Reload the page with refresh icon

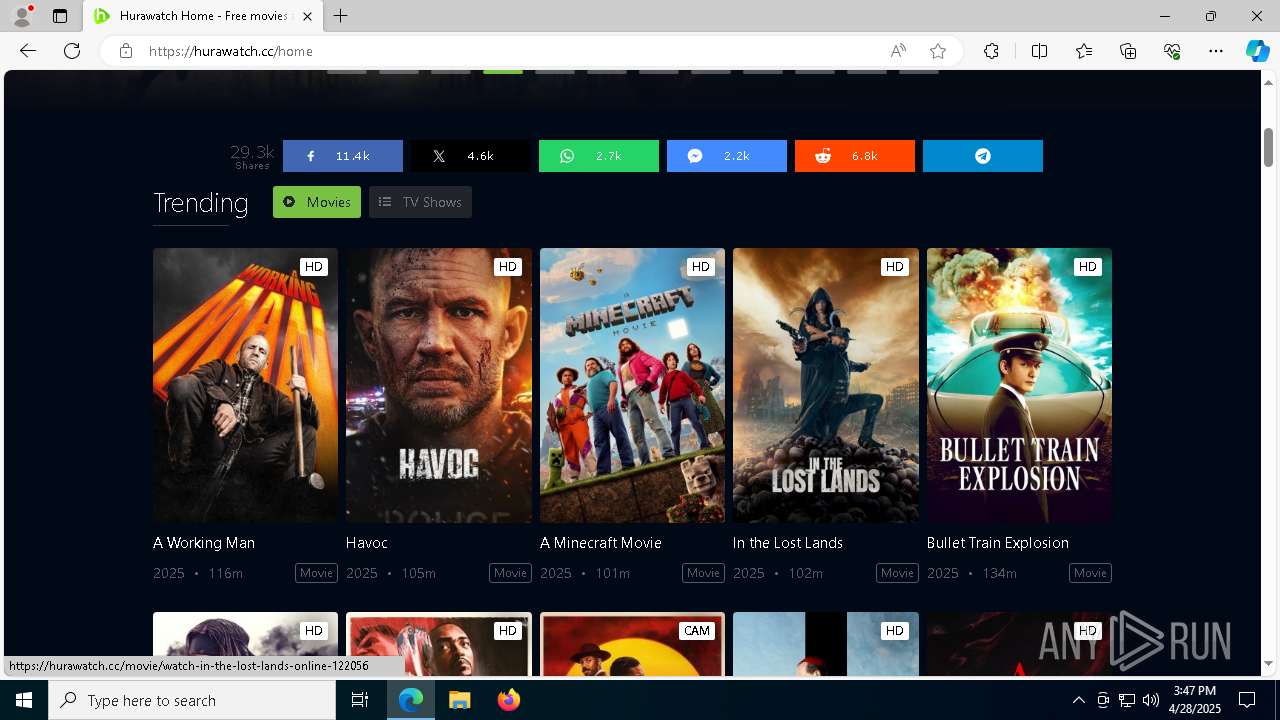(x=72, y=51)
